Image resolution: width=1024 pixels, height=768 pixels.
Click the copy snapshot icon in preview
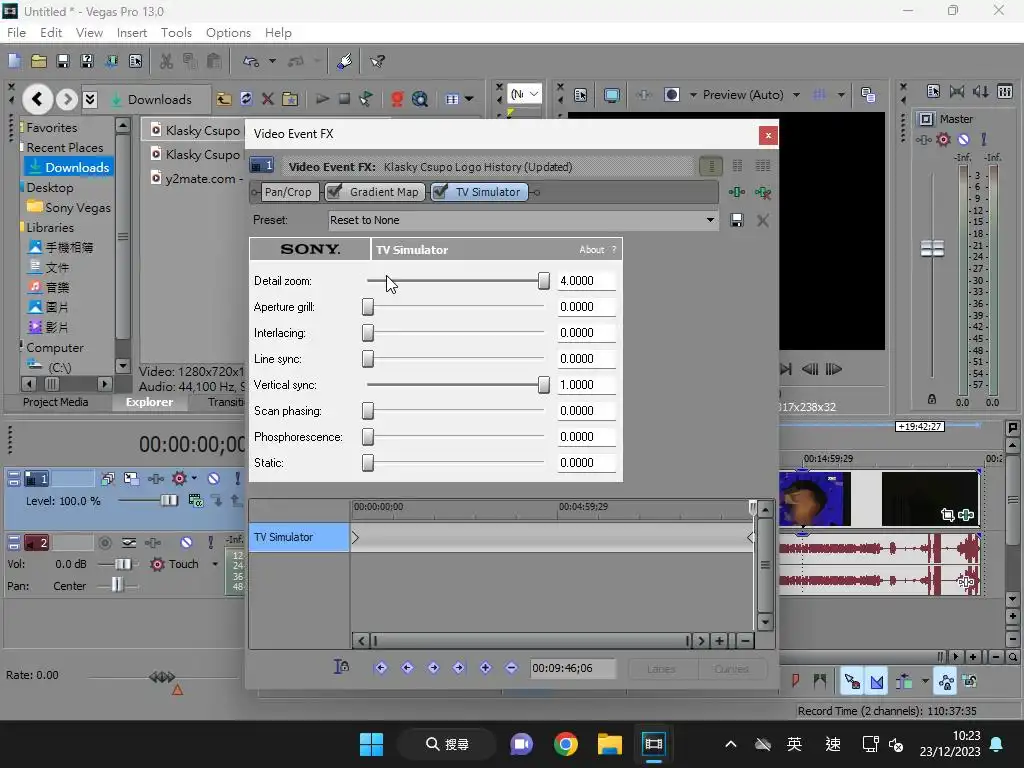868,95
